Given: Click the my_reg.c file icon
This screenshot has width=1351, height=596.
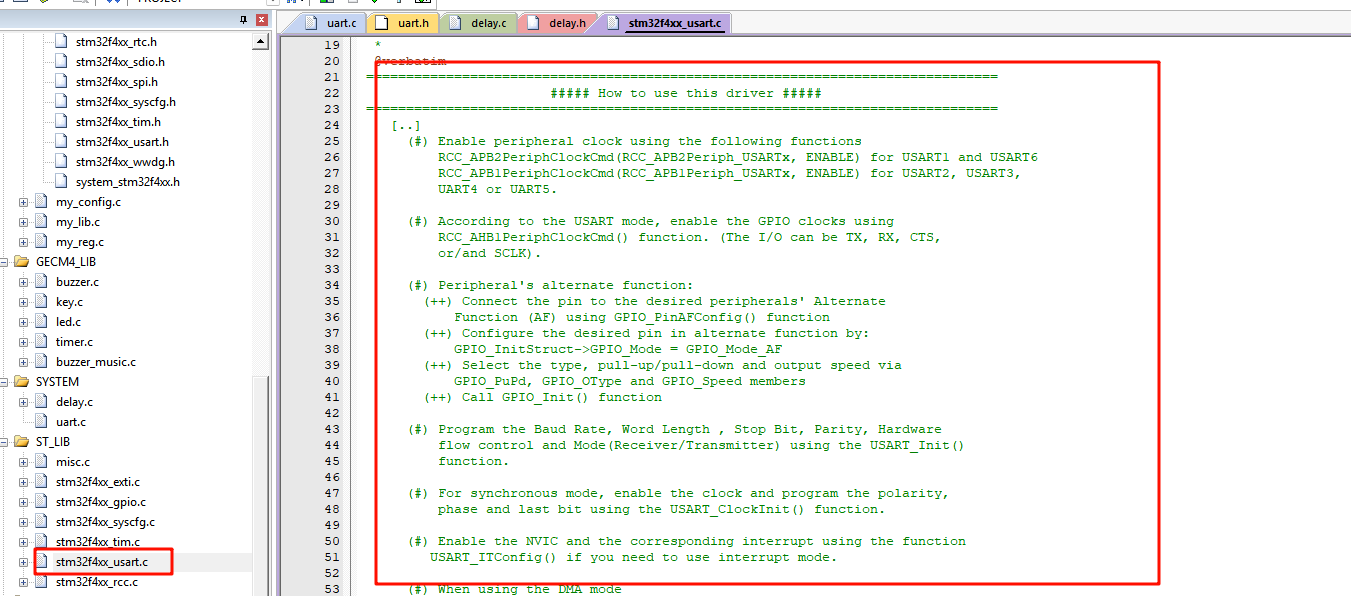Looking at the screenshot, I should [x=41, y=242].
